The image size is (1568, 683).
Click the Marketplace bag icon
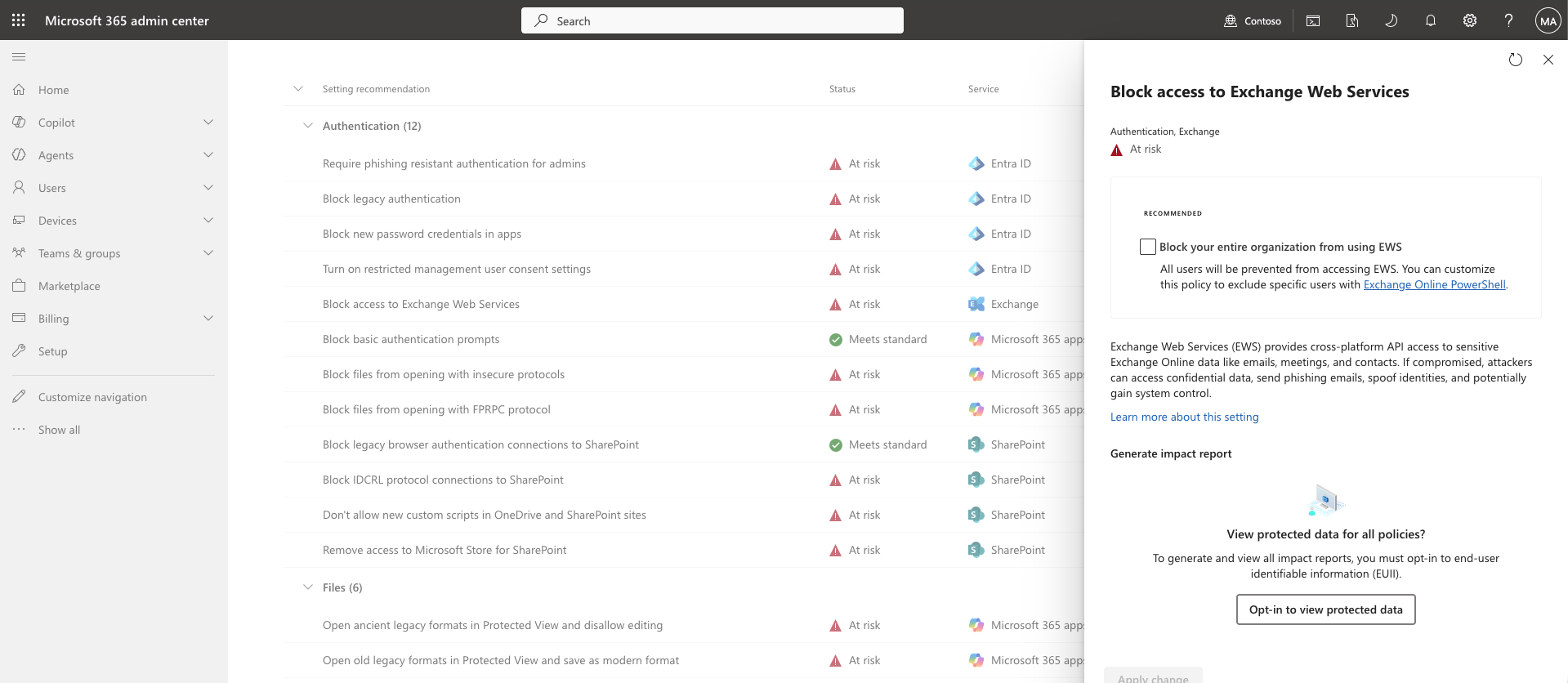coord(19,286)
